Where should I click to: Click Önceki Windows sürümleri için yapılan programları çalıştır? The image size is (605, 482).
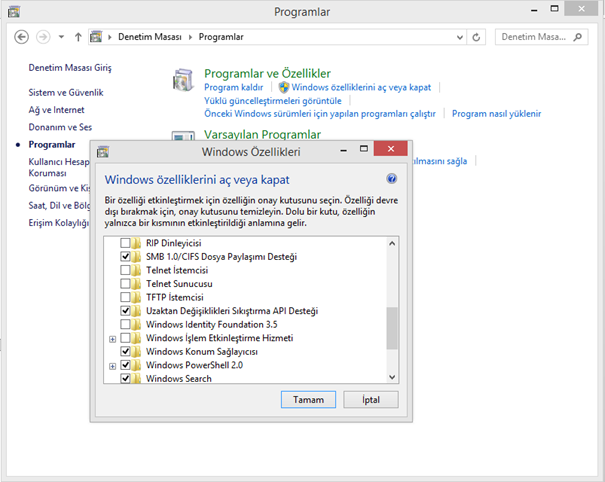point(320,114)
